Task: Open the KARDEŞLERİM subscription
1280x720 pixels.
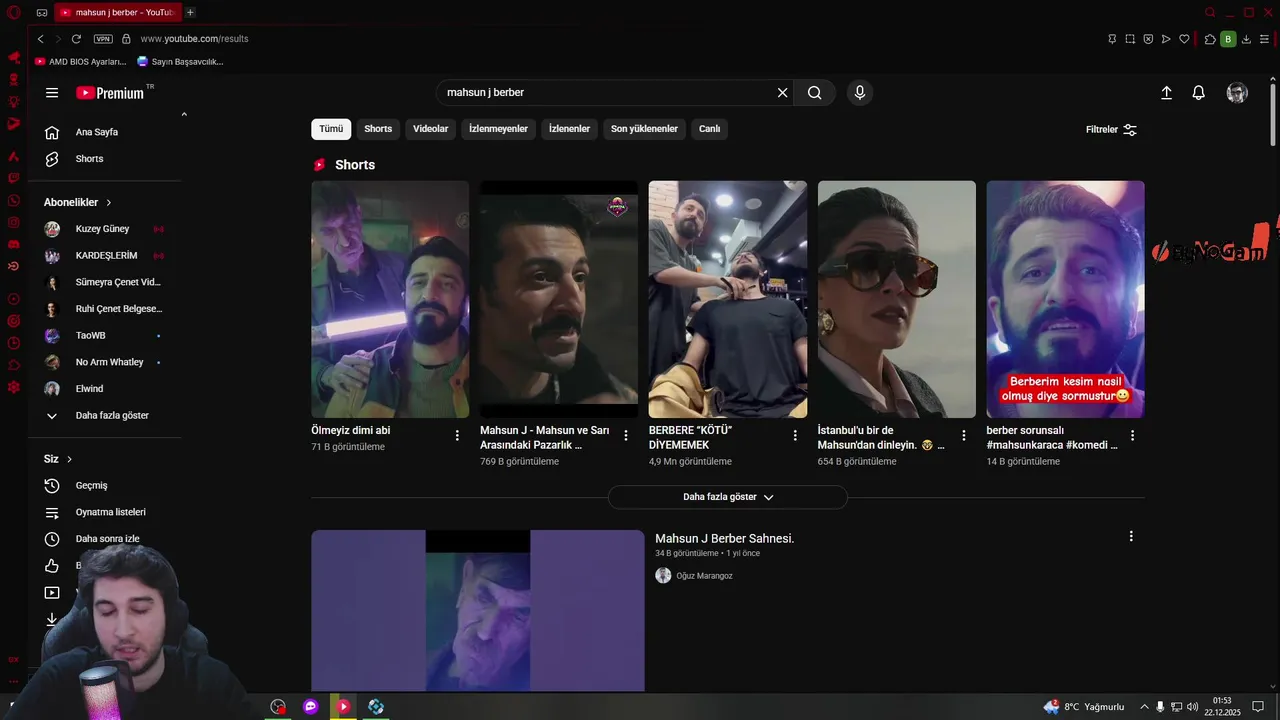Action: click(105, 256)
